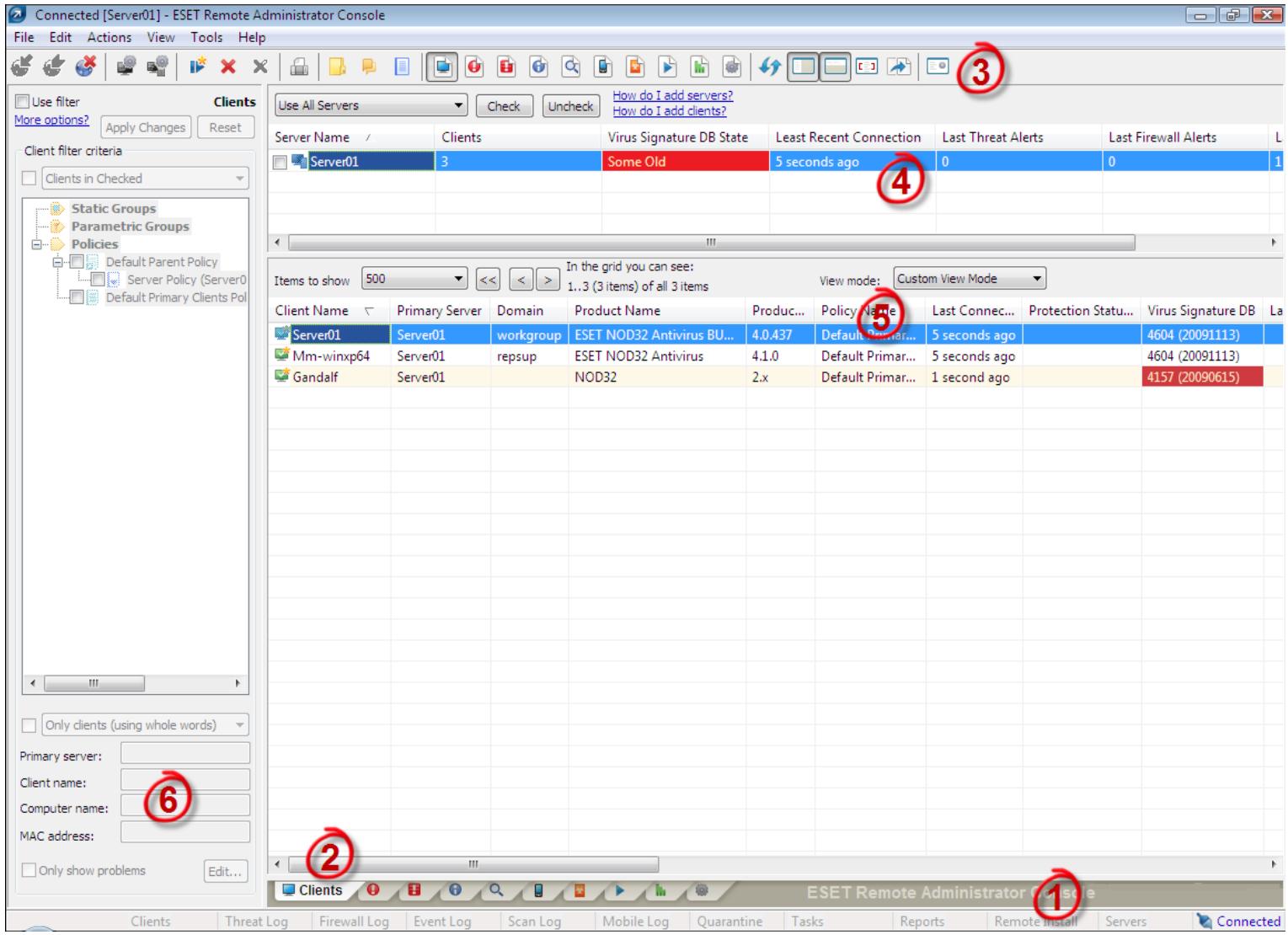Switch to the Scan Log bottom tab icon
This screenshot has width=1288, height=935.
pos(496,890)
